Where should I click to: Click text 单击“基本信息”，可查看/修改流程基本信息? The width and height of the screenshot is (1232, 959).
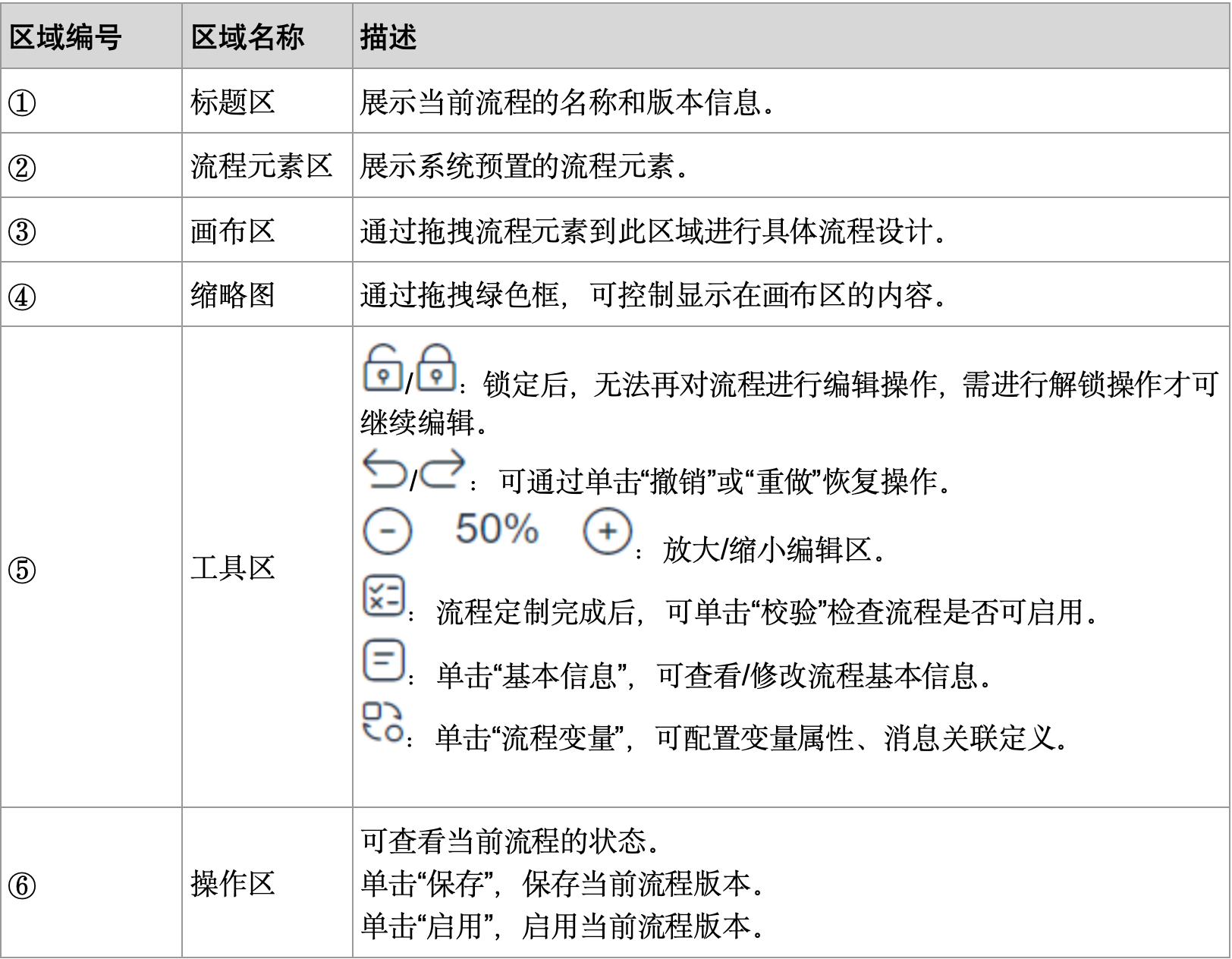[x=715, y=675]
